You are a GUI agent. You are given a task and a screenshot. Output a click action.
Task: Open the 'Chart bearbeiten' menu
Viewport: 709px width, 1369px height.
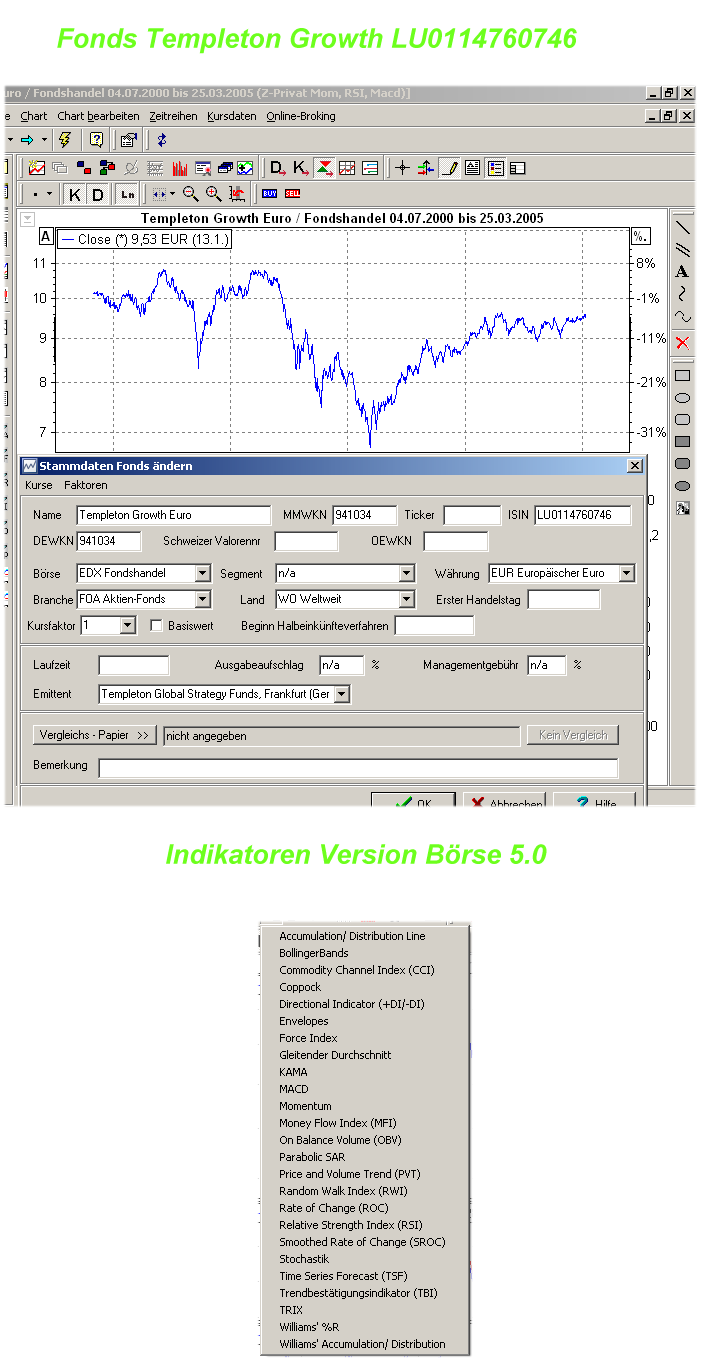tap(98, 116)
